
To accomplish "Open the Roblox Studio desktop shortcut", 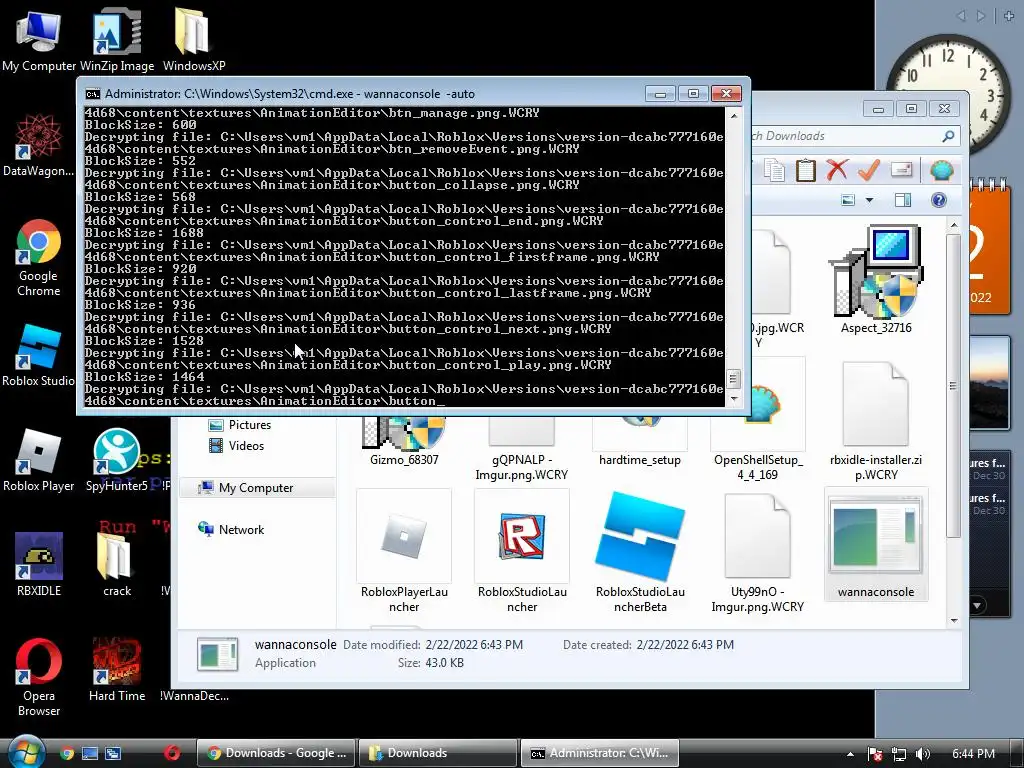I will pos(39,355).
